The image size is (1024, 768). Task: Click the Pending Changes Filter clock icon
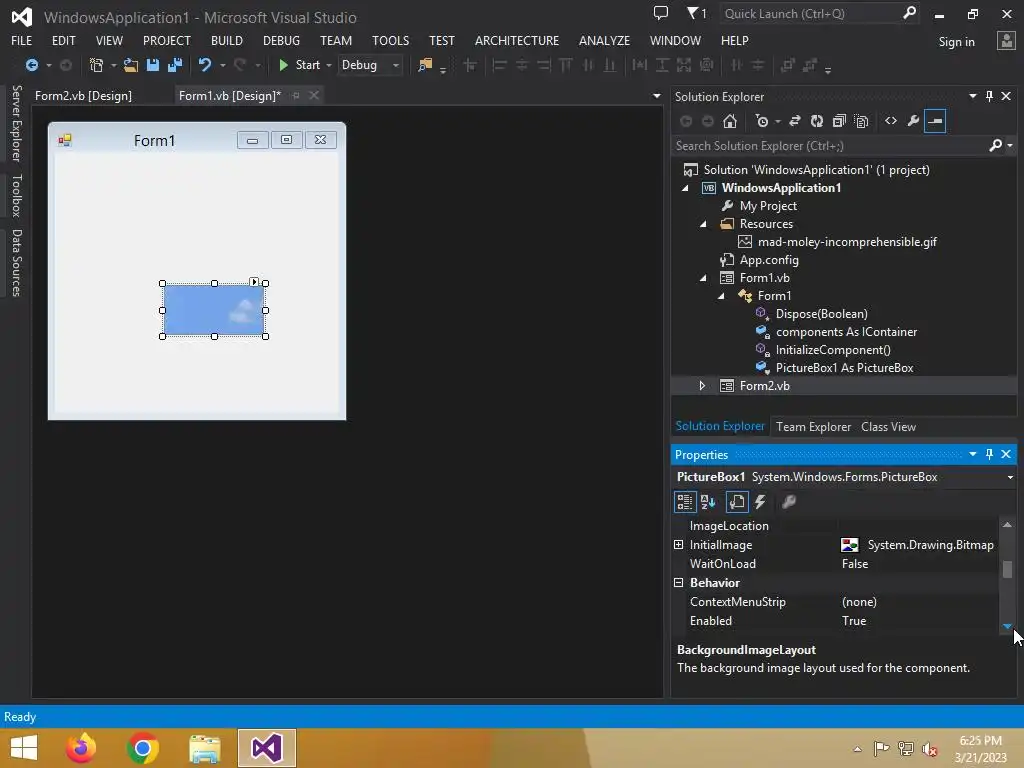tap(761, 121)
